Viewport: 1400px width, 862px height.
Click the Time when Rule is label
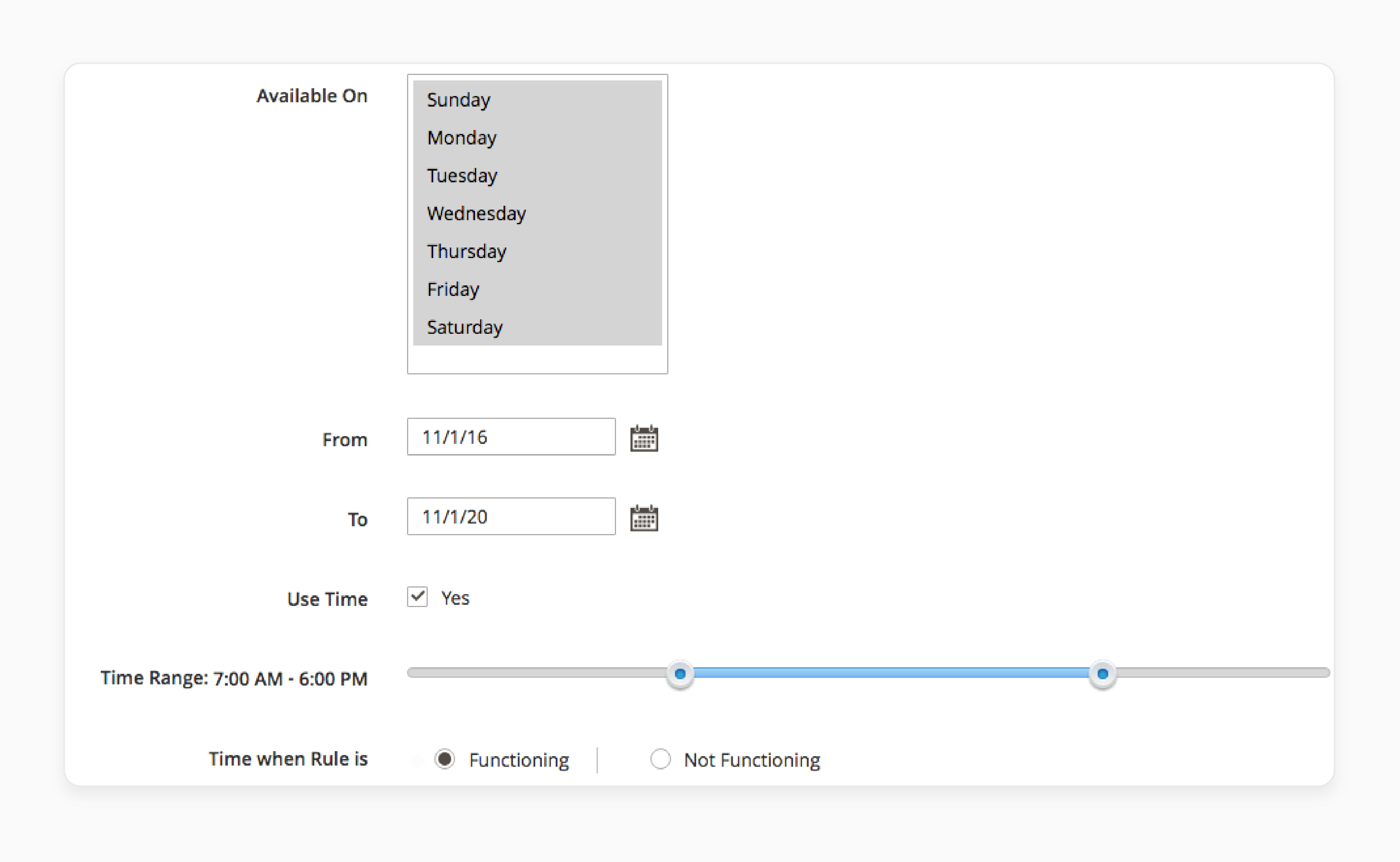pos(288,759)
